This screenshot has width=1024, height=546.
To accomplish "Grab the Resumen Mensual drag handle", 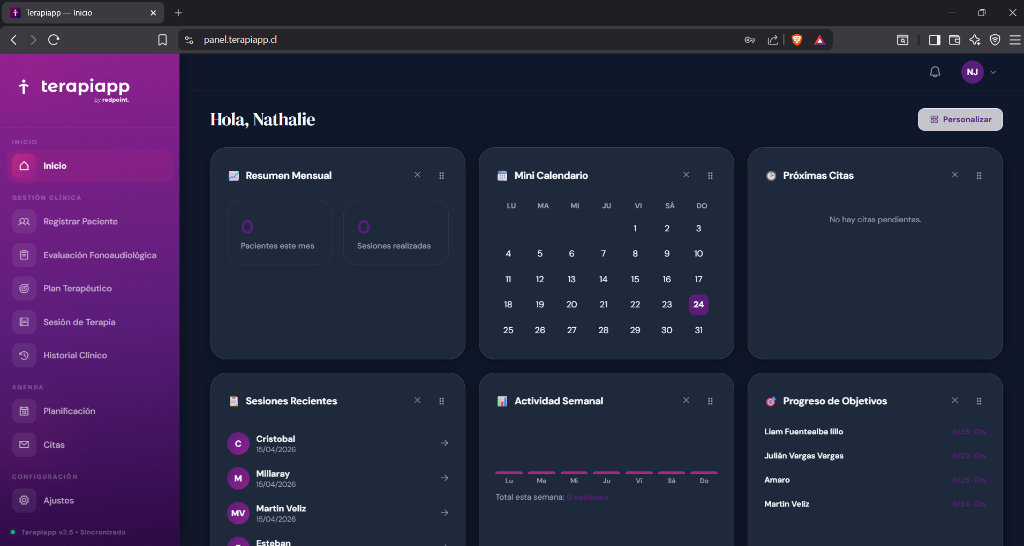I will tap(441, 176).
